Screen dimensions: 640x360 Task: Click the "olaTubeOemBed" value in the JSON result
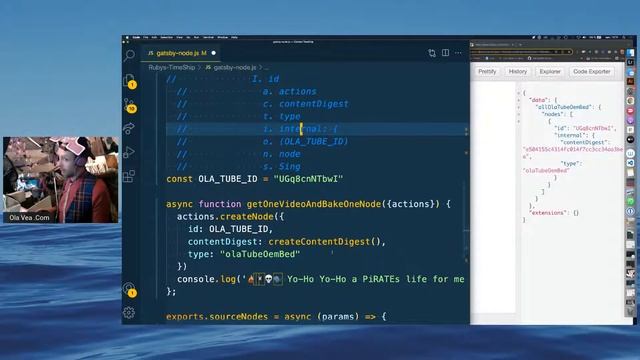pyautogui.click(x=546, y=170)
